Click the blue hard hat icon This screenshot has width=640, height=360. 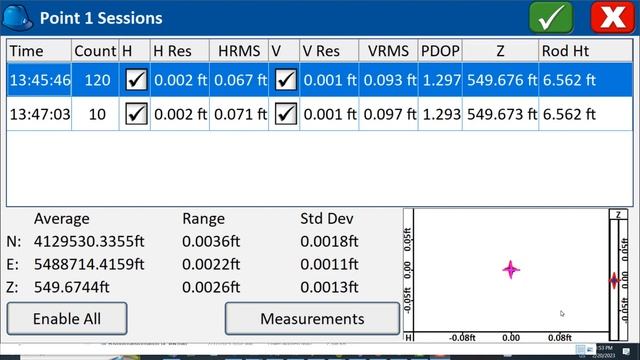point(17,18)
